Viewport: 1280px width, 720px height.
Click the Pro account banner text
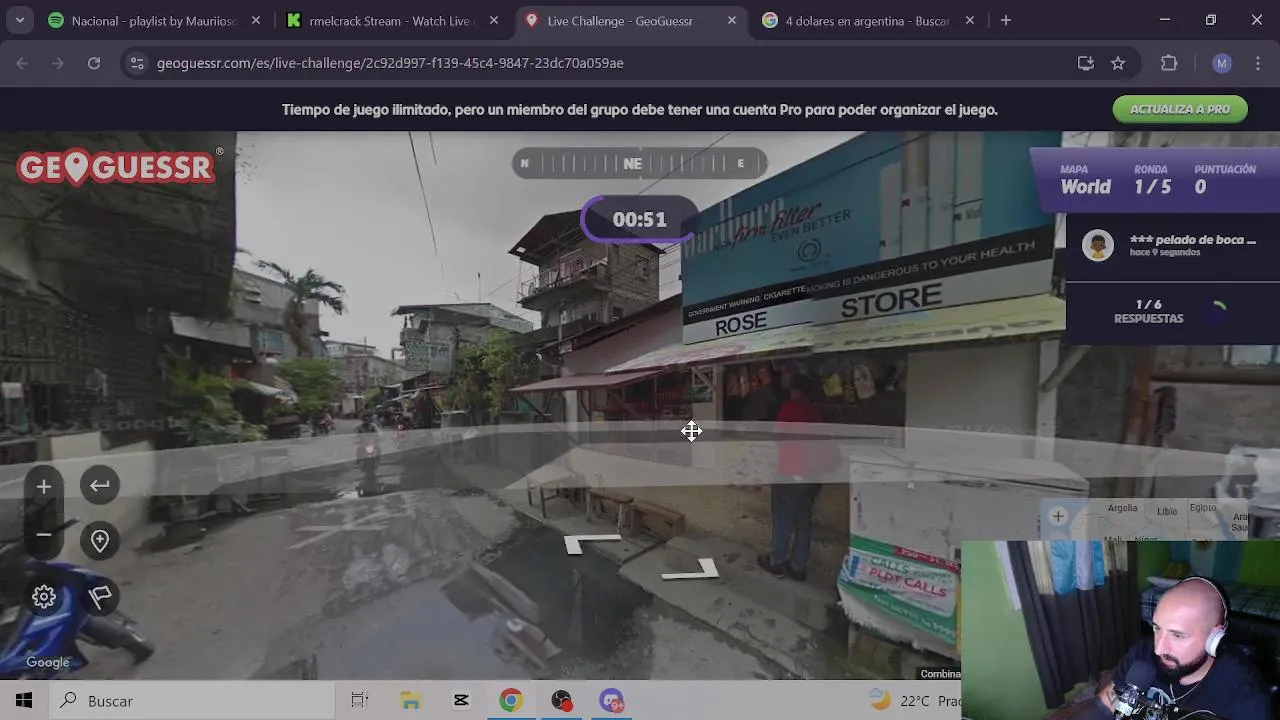[640, 110]
